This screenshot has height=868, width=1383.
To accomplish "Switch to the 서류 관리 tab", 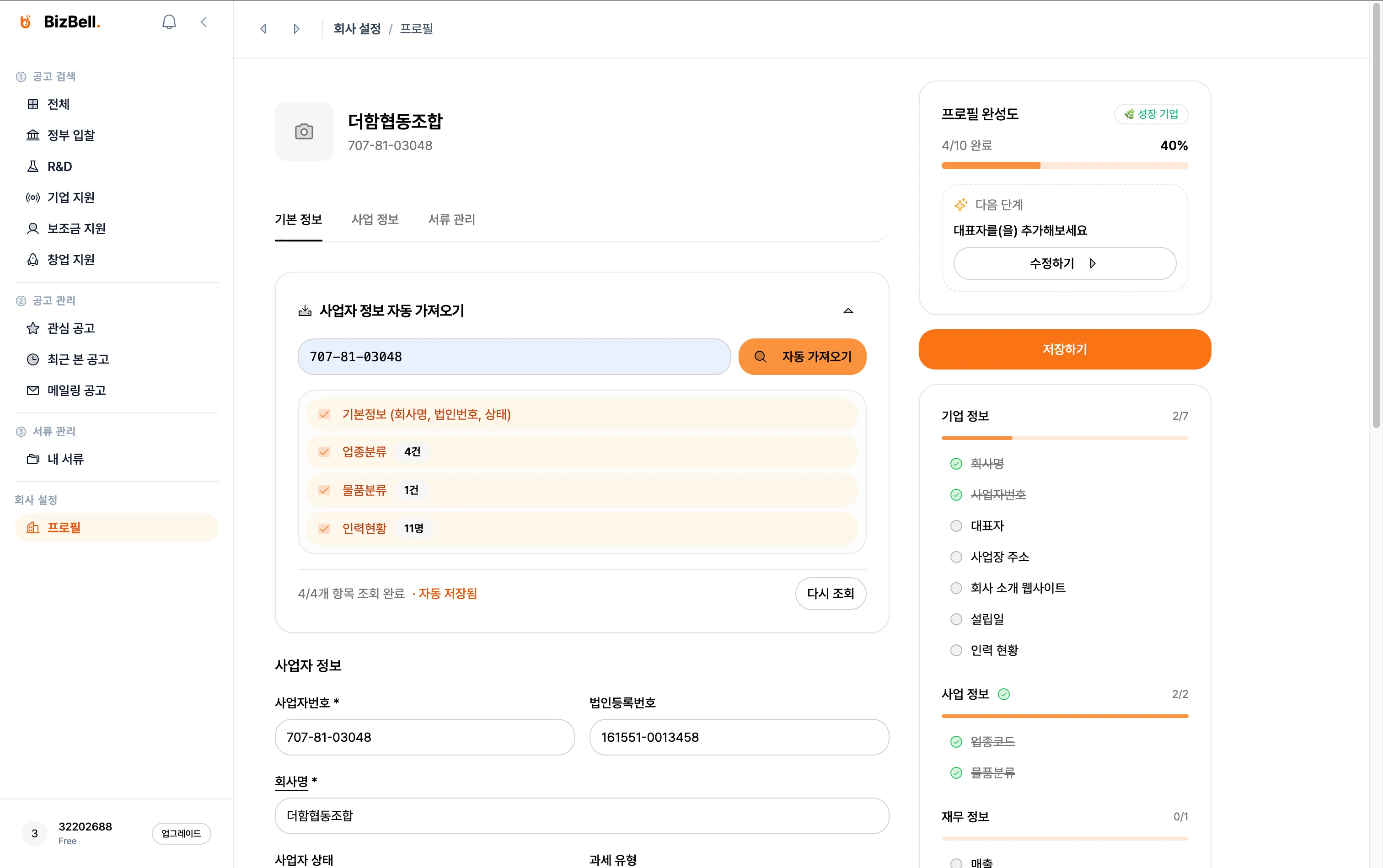I will (451, 220).
